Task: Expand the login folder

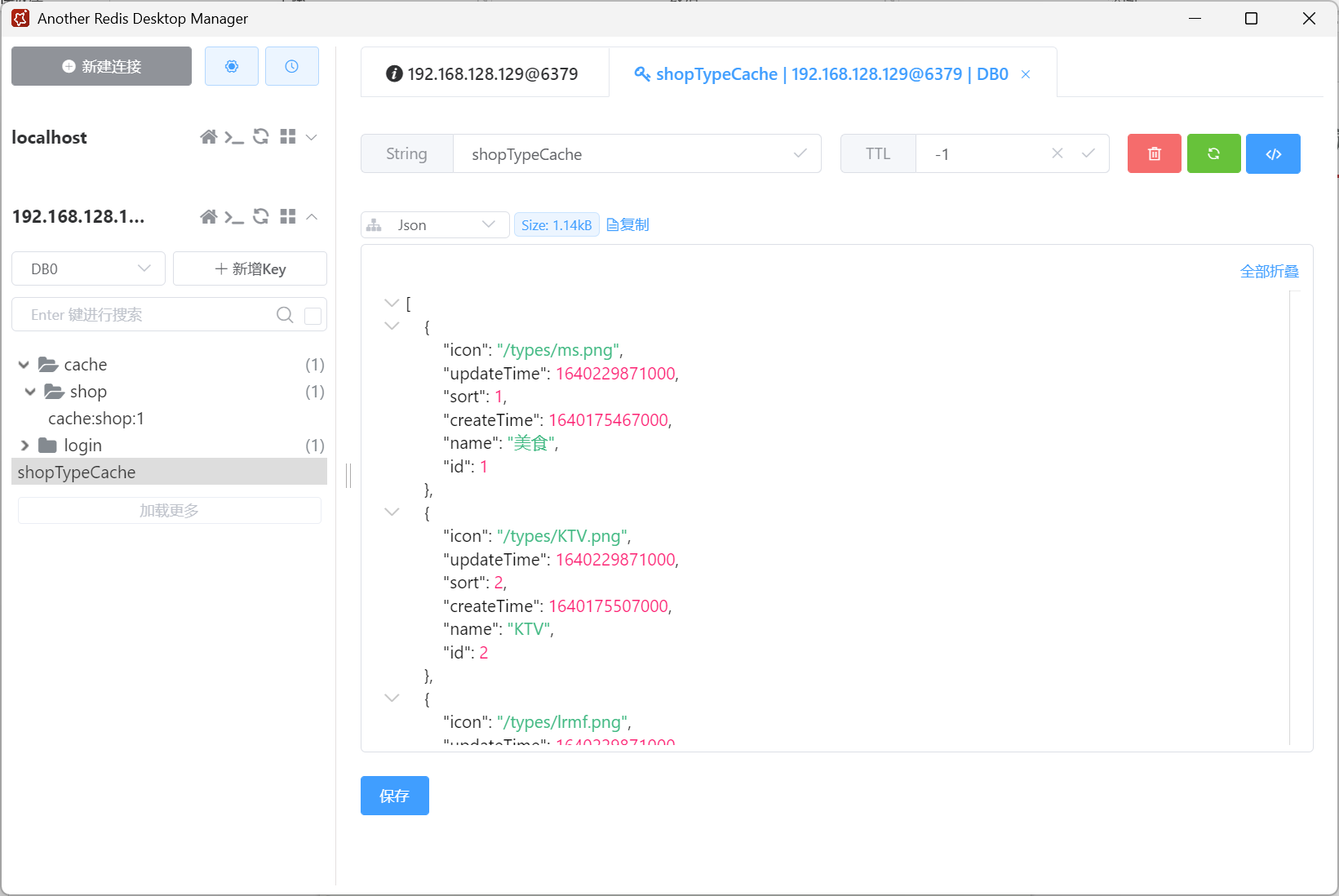Action: click(24, 446)
